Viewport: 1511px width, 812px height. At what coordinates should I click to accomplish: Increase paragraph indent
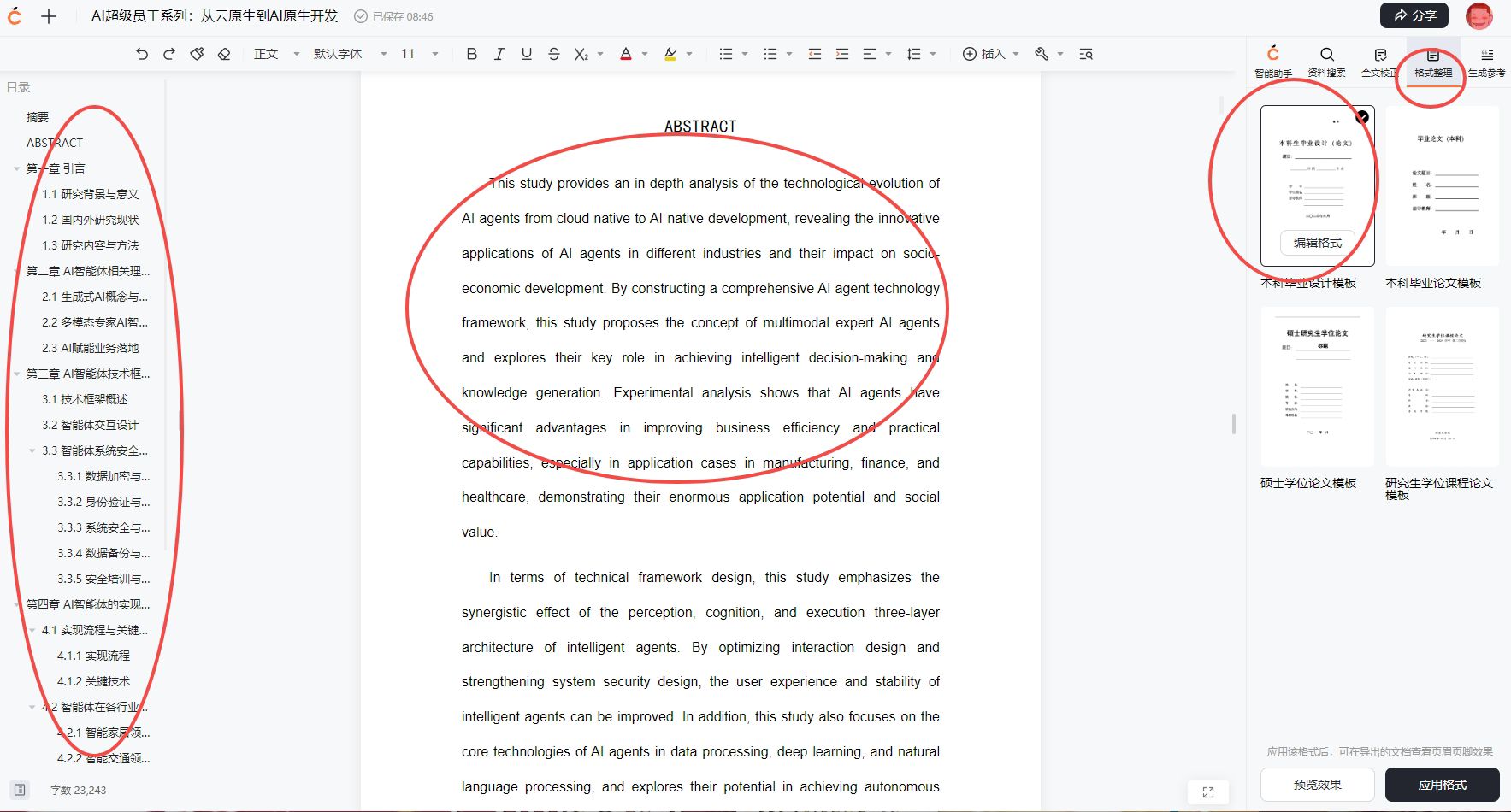click(842, 54)
